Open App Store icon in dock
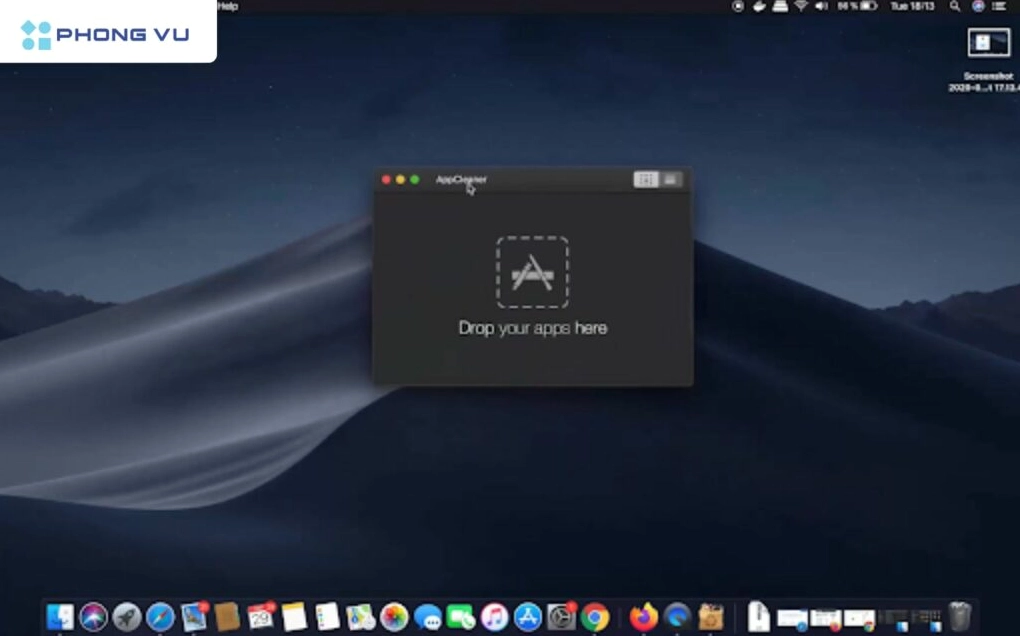Screen dimensions: 1020x636 (528, 616)
